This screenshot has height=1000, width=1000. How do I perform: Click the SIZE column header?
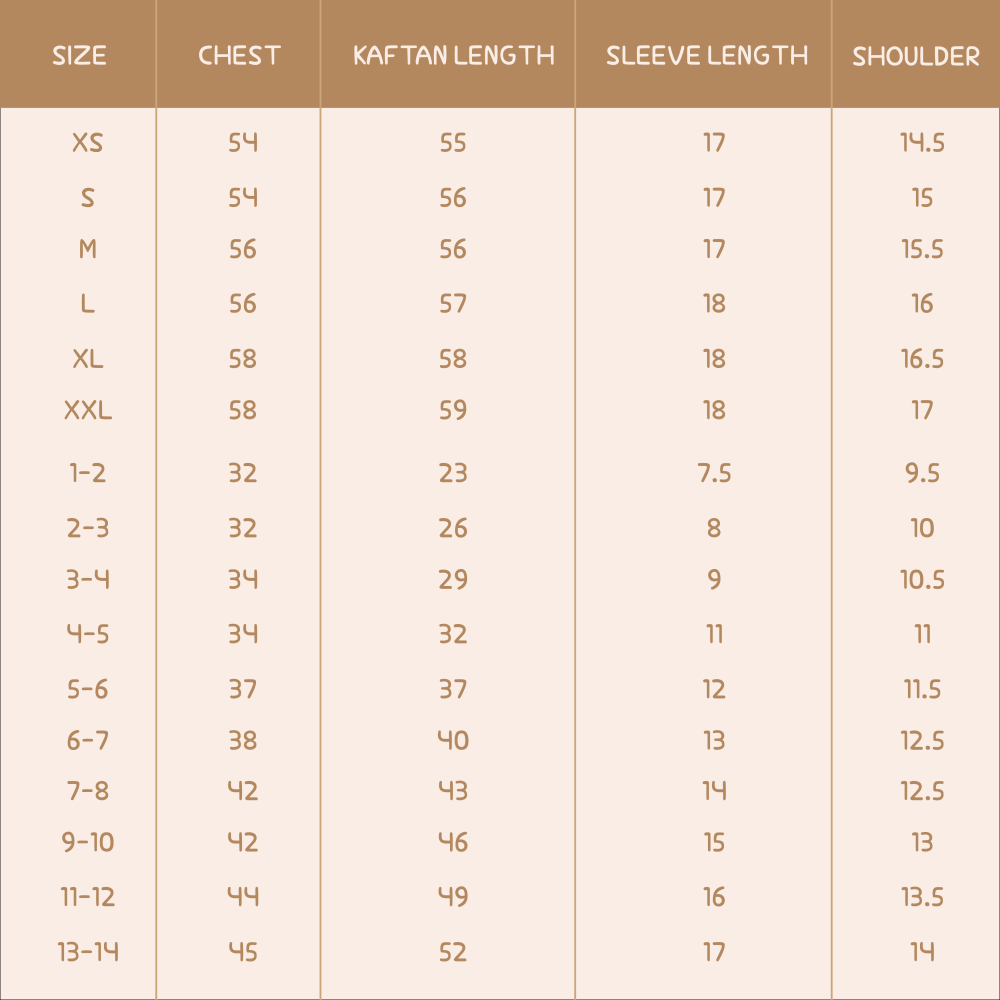click(x=79, y=55)
